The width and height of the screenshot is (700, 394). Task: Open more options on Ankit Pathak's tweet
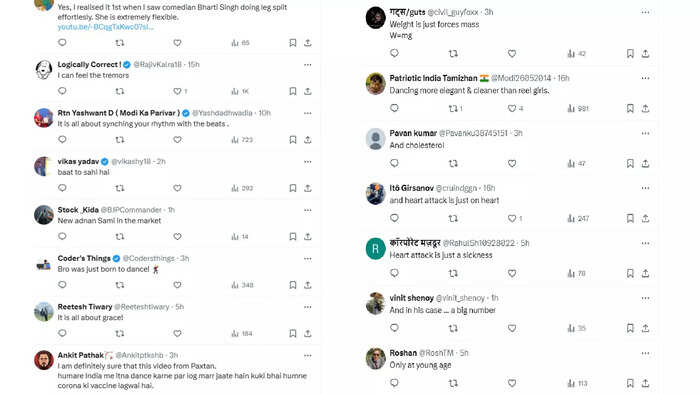tap(308, 356)
